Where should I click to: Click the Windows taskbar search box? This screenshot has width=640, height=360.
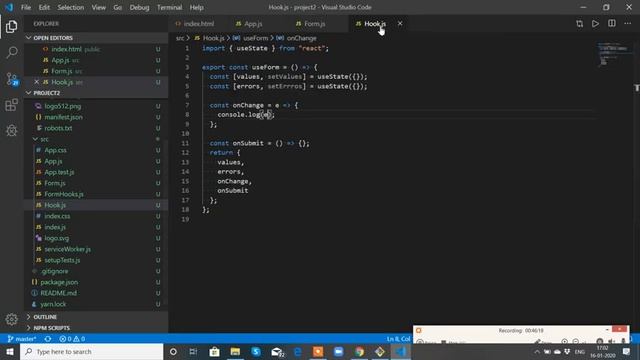(x=91, y=351)
